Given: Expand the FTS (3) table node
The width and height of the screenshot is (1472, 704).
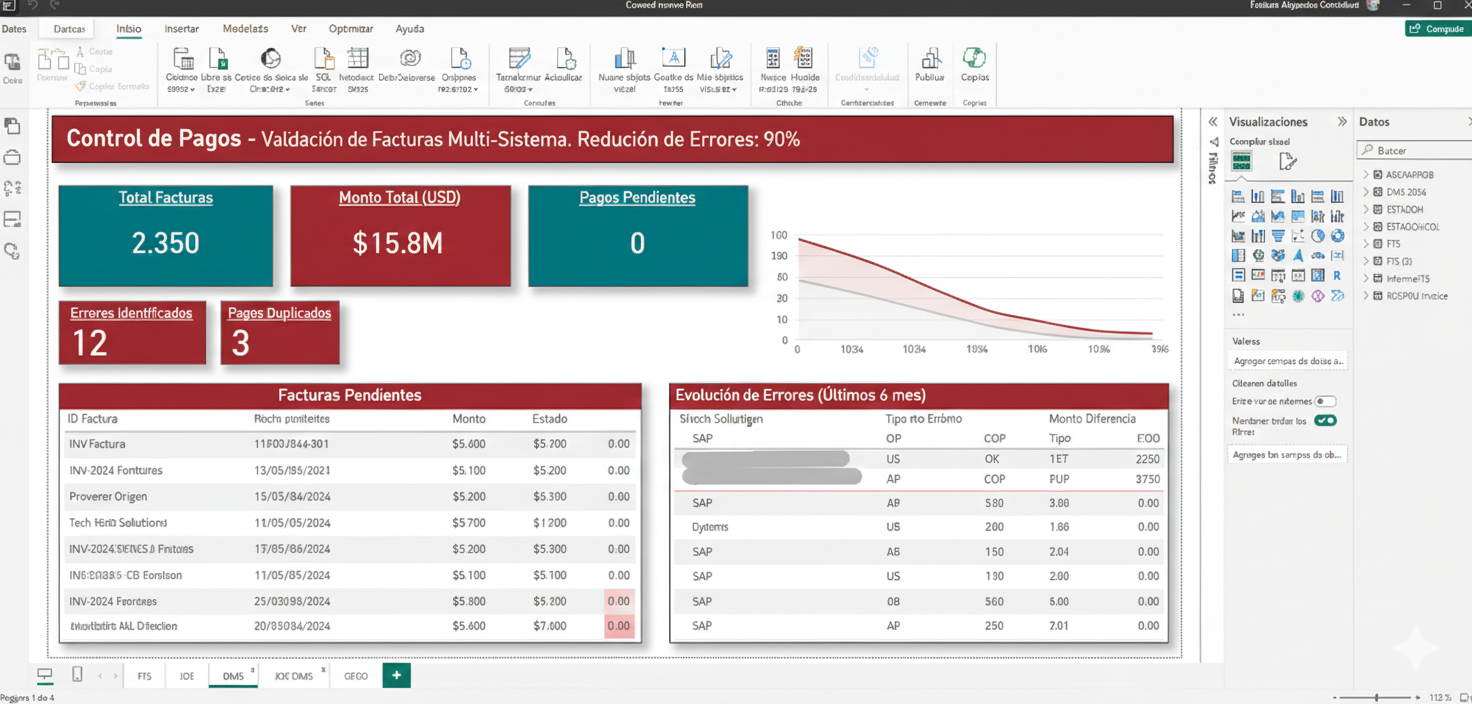Looking at the screenshot, I should [x=1366, y=261].
